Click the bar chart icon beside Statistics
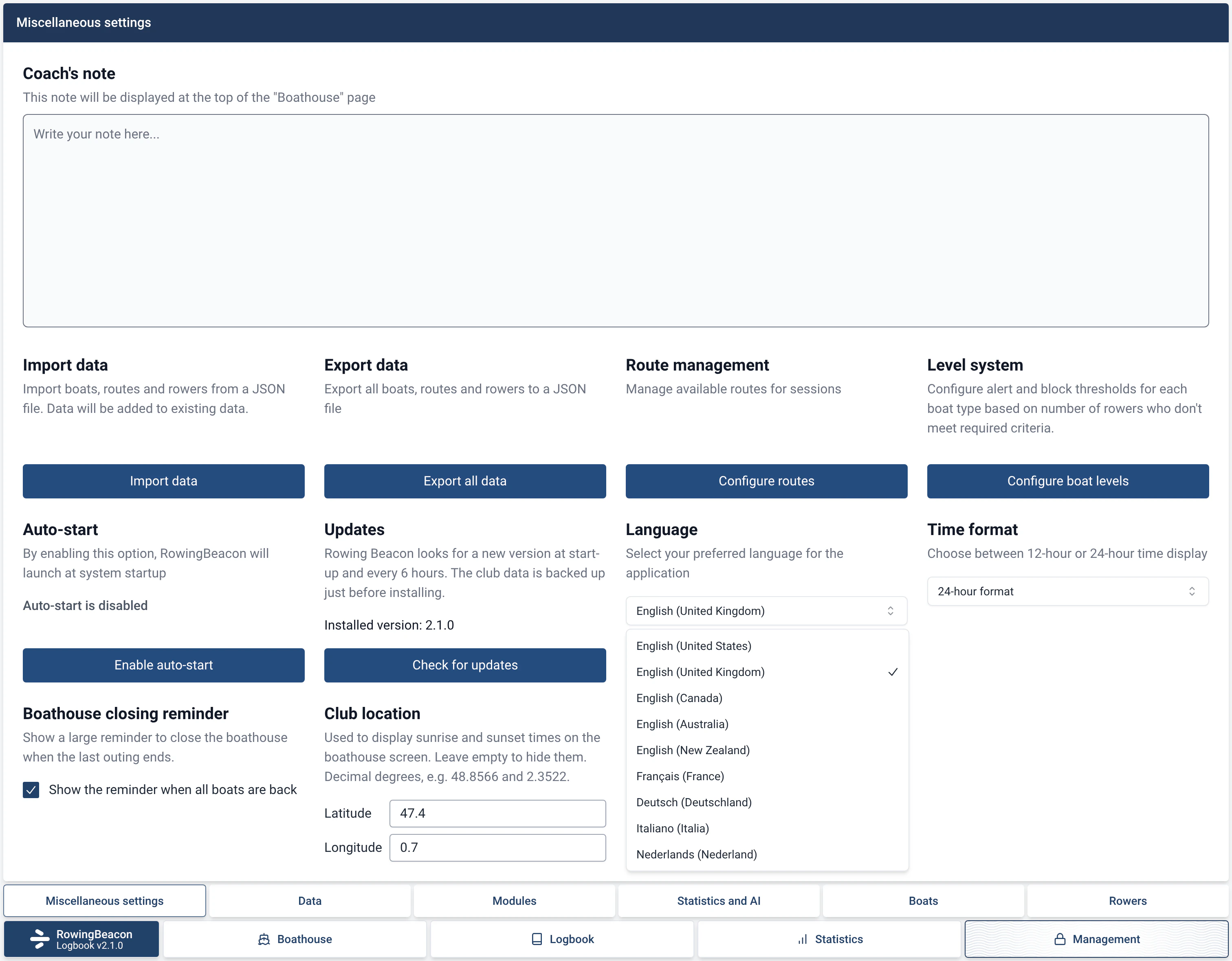The width and height of the screenshot is (1232, 961). point(802,939)
